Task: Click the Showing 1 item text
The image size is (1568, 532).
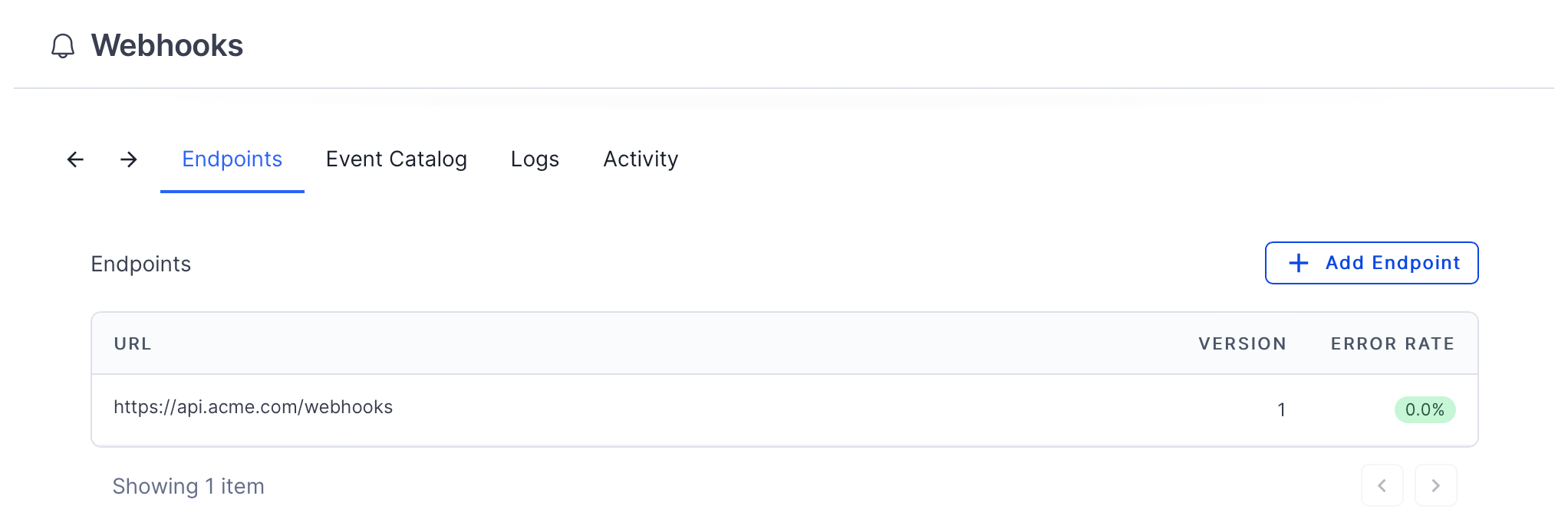Action: 189,486
